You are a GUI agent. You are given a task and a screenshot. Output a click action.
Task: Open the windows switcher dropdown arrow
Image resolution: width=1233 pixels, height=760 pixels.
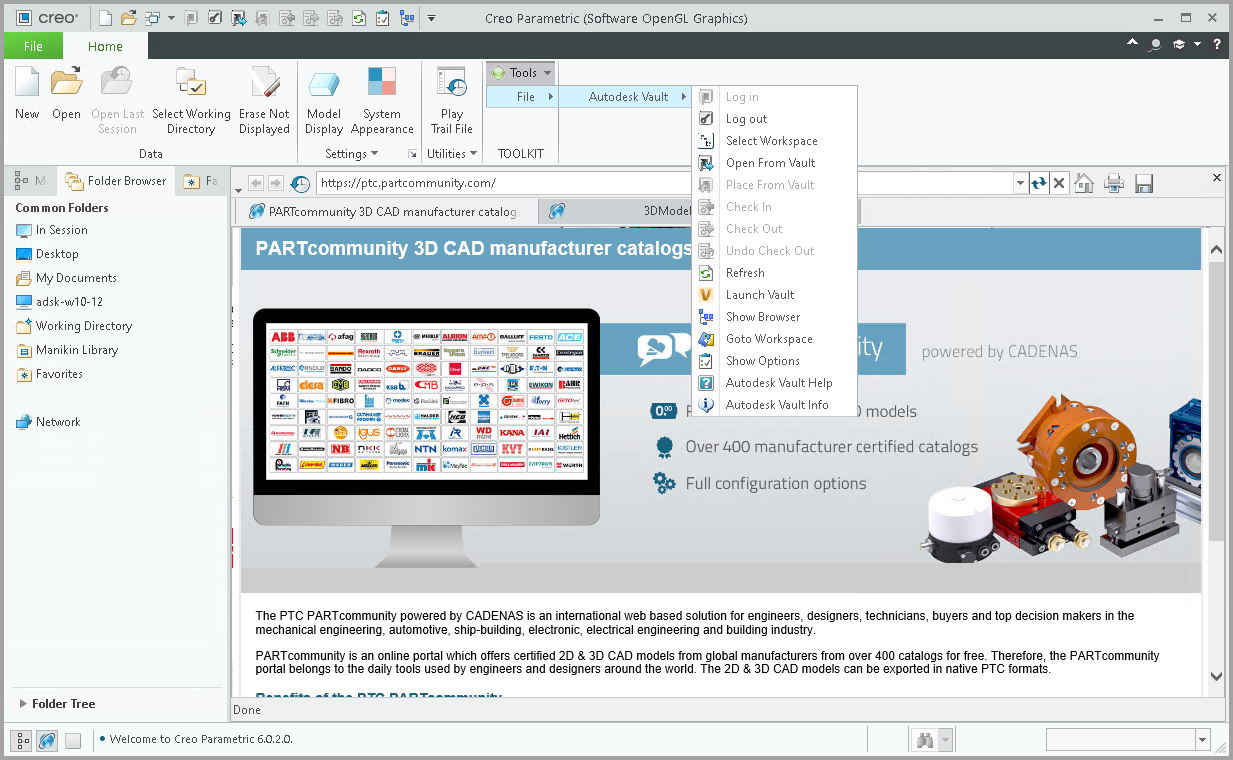point(171,18)
